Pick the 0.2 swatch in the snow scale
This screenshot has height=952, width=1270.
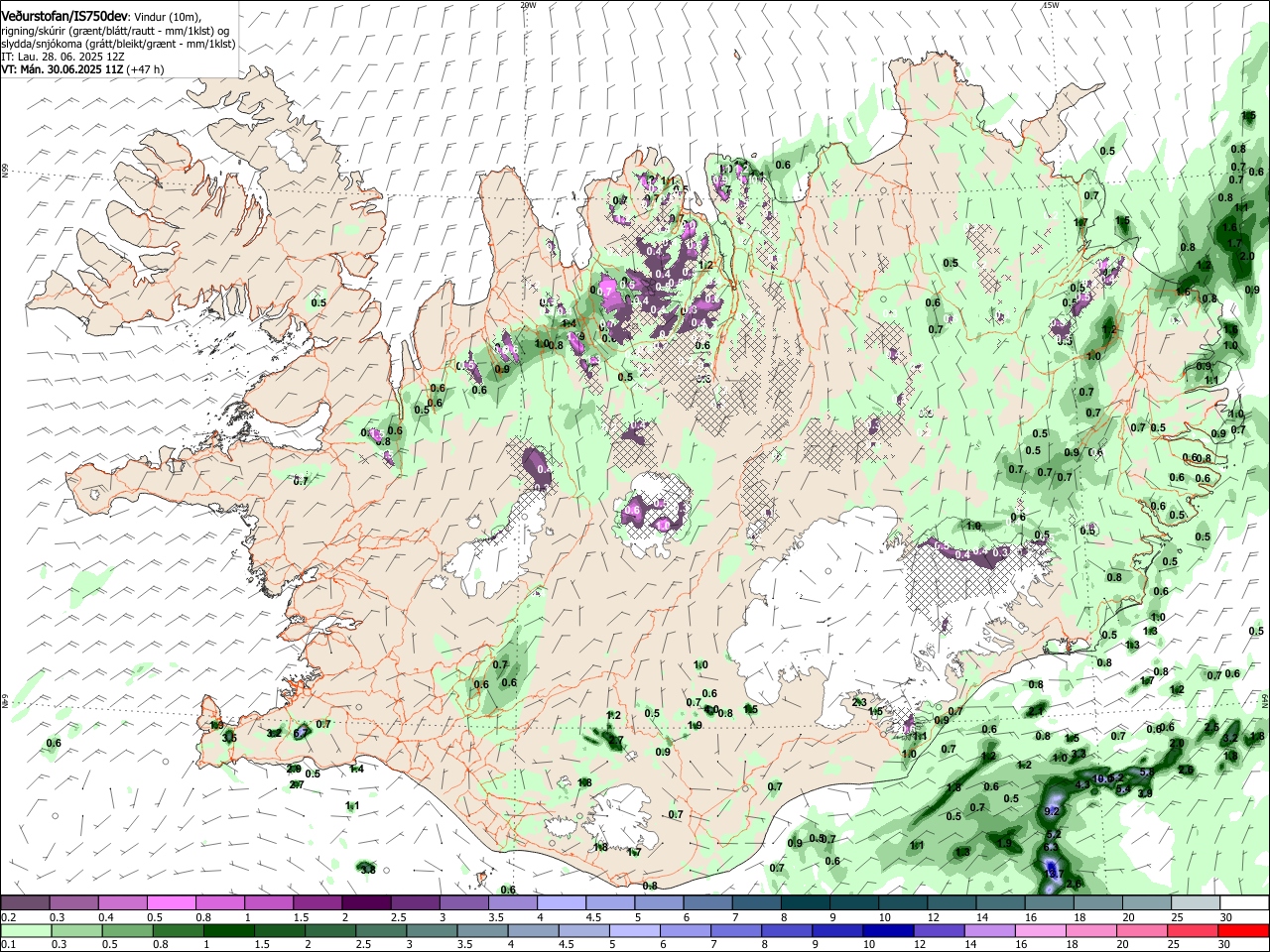[x=25, y=903]
